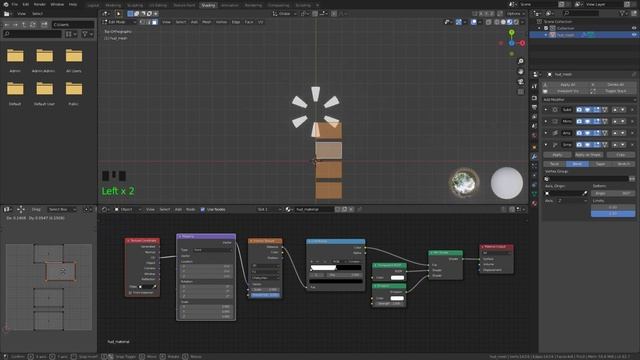Open the Tool properties tab icon
640x360 pixels.
coord(534,87)
